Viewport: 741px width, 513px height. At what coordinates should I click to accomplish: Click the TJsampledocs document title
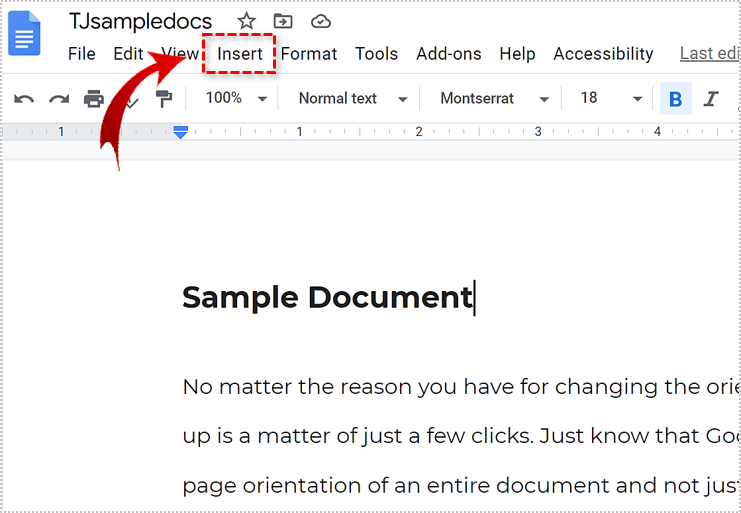click(141, 21)
